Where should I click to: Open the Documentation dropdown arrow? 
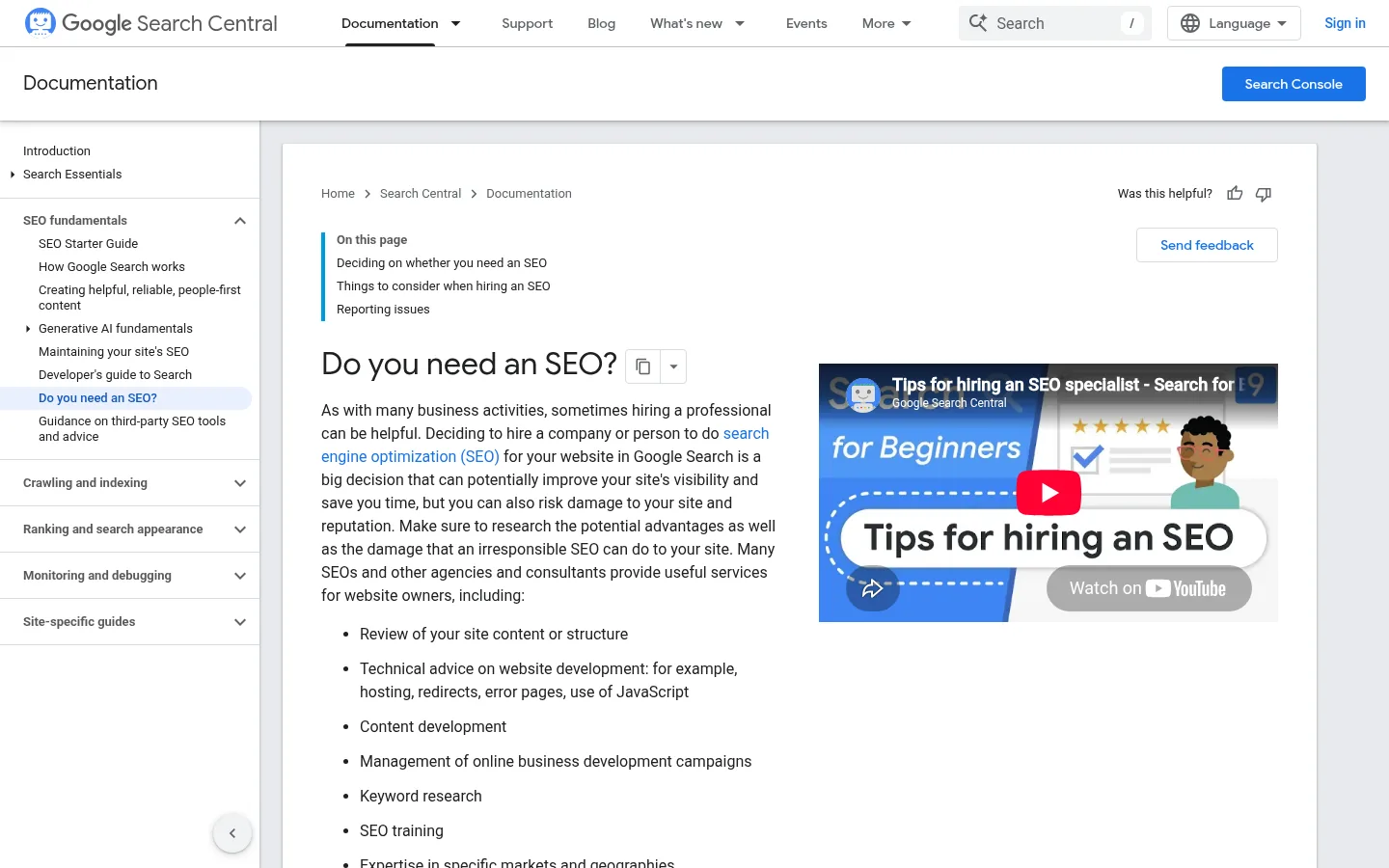tap(456, 23)
